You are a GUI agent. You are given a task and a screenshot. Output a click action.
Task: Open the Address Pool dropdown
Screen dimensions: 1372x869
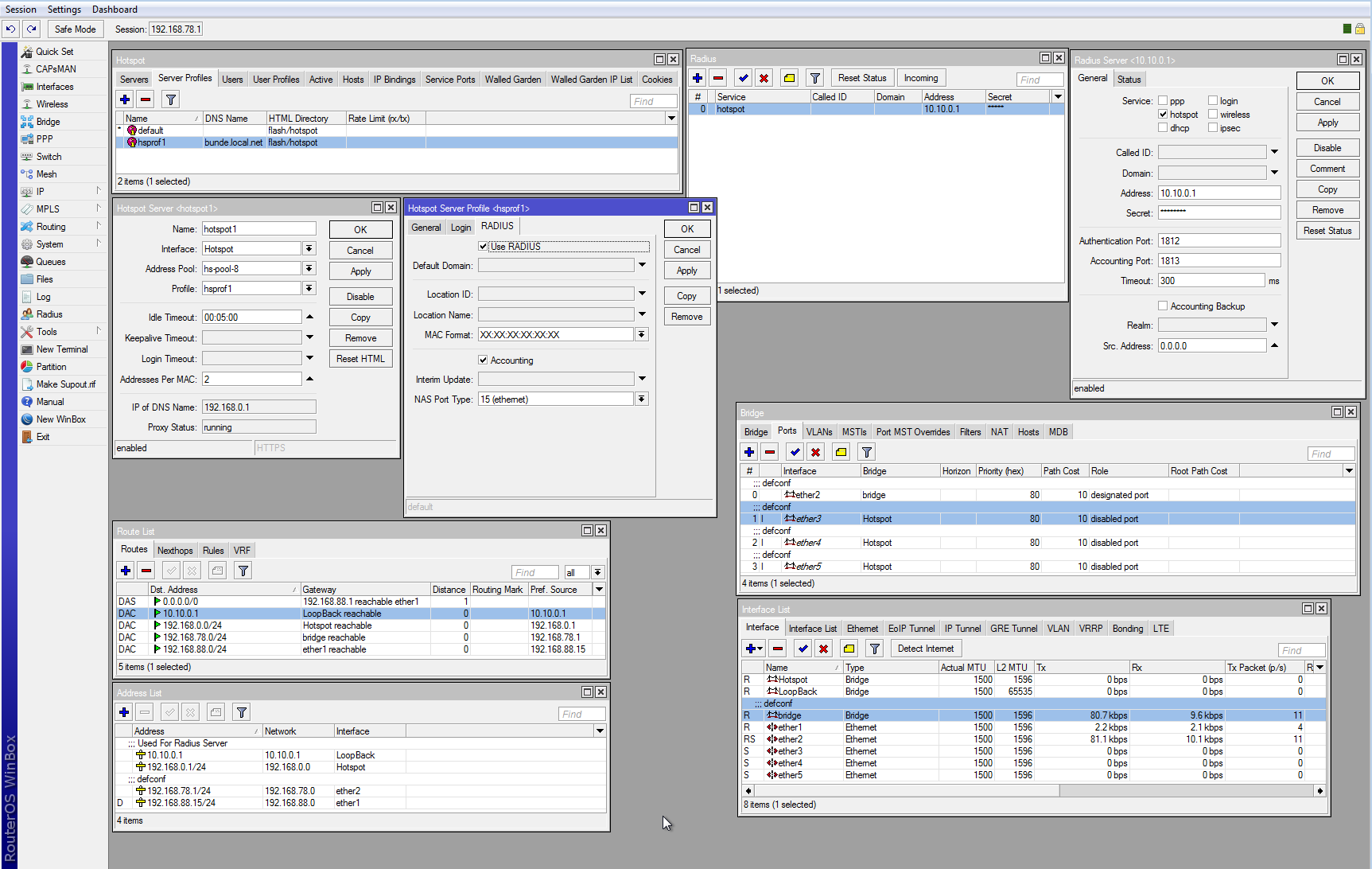click(309, 268)
